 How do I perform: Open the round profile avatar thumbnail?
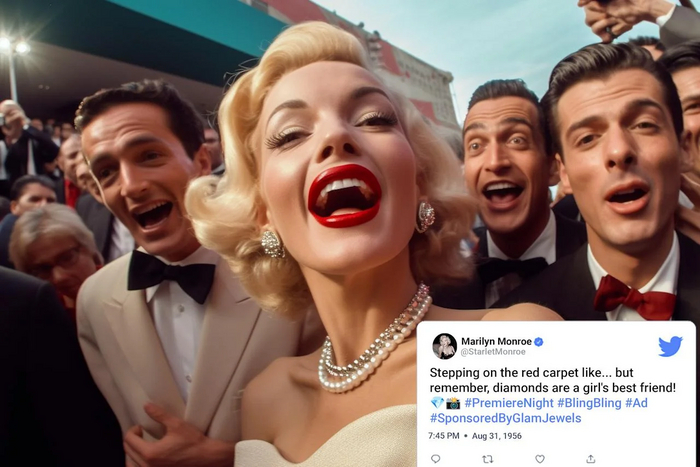pyautogui.click(x=445, y=346)
